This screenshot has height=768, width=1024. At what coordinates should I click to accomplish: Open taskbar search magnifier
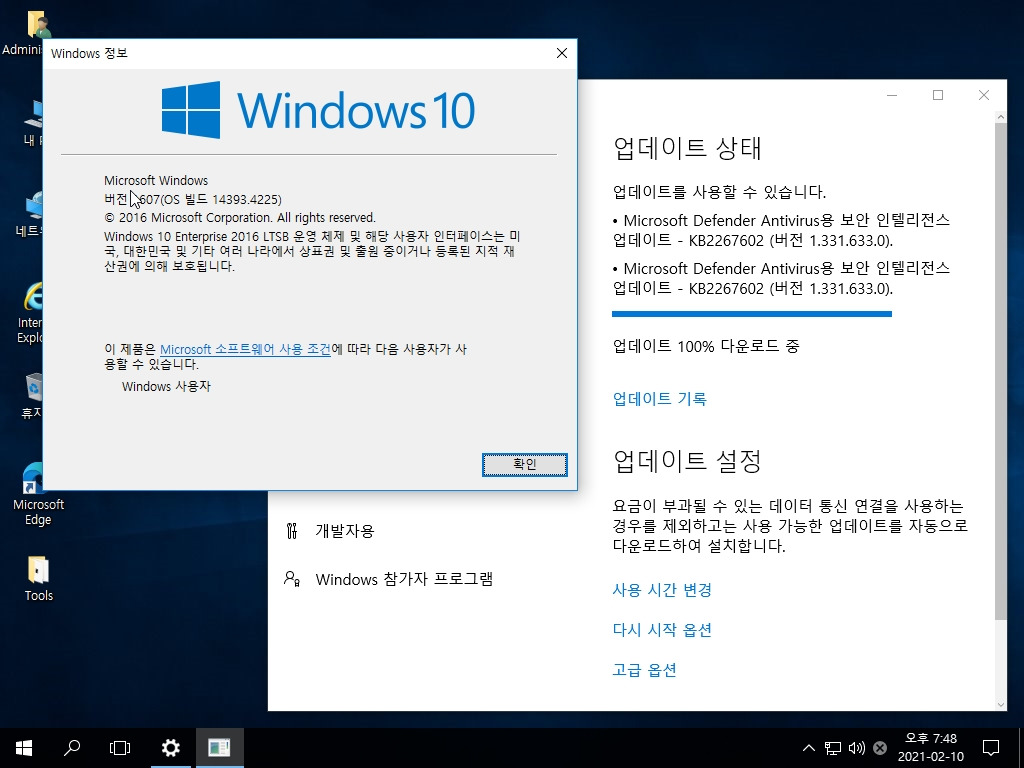point(72,748)
